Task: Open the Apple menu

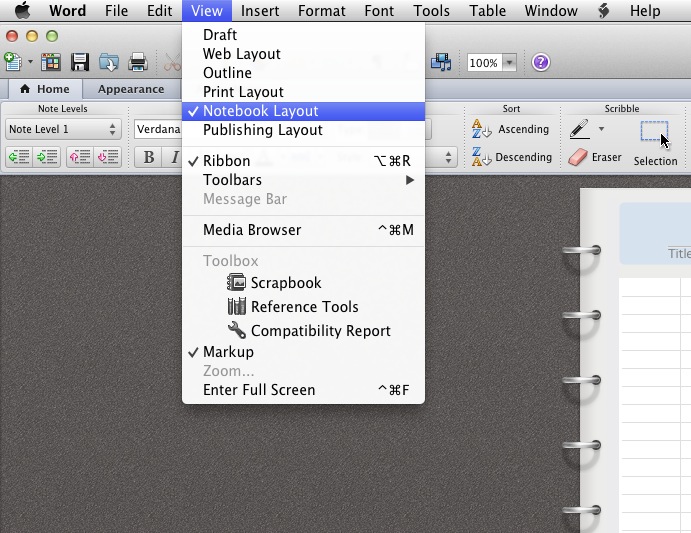Action: click(22, 10)
